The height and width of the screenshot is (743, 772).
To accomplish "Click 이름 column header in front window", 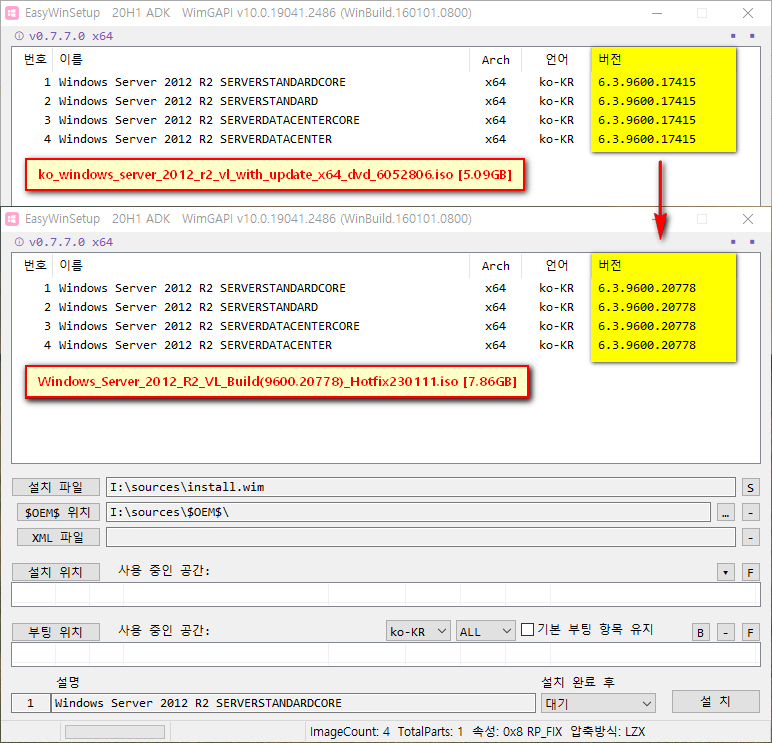I will (x=261, y=265).
